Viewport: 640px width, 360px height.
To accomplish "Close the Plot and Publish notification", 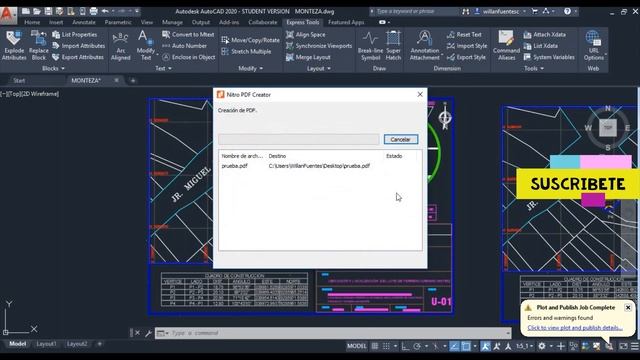I will point(628,307).
